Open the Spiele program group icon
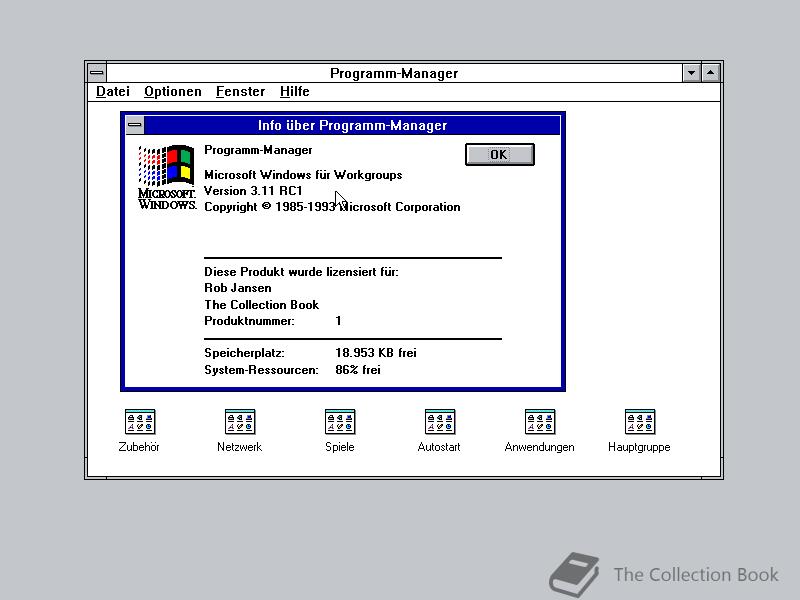The width and height of the screenshot is (800, 600). click(x=340, y=422)
